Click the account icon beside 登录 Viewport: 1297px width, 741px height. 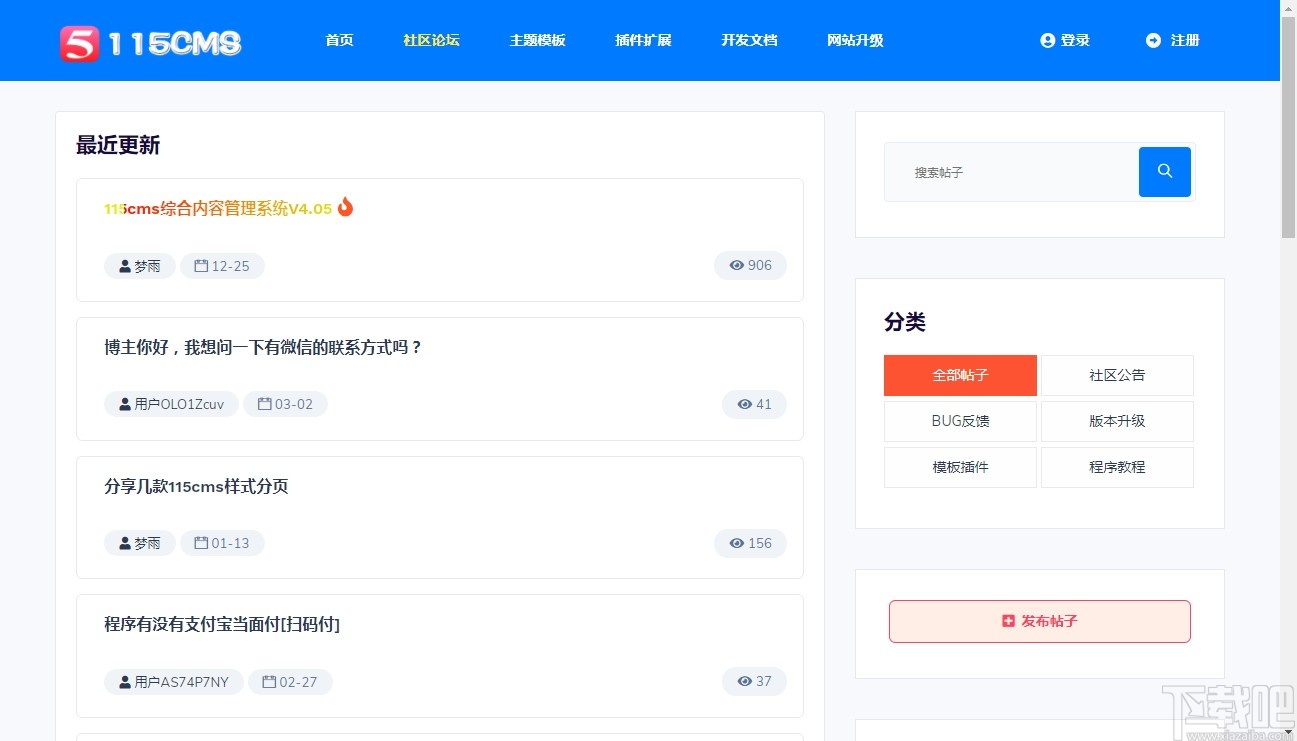coord(1048,41)
